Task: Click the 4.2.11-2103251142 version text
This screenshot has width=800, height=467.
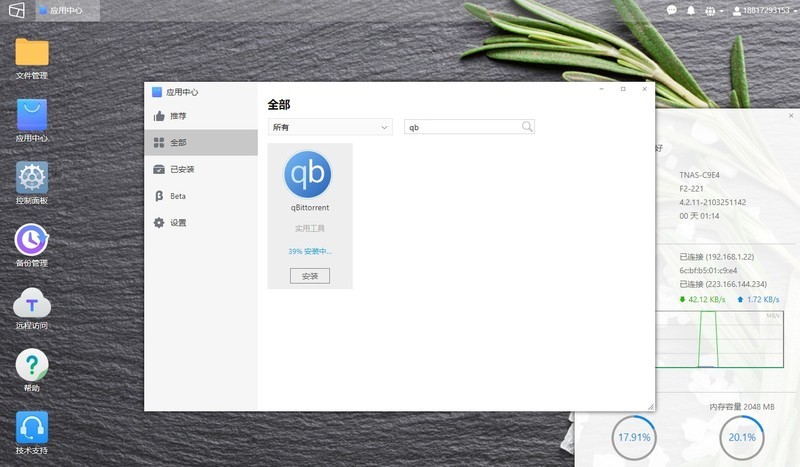Action: 712,202
